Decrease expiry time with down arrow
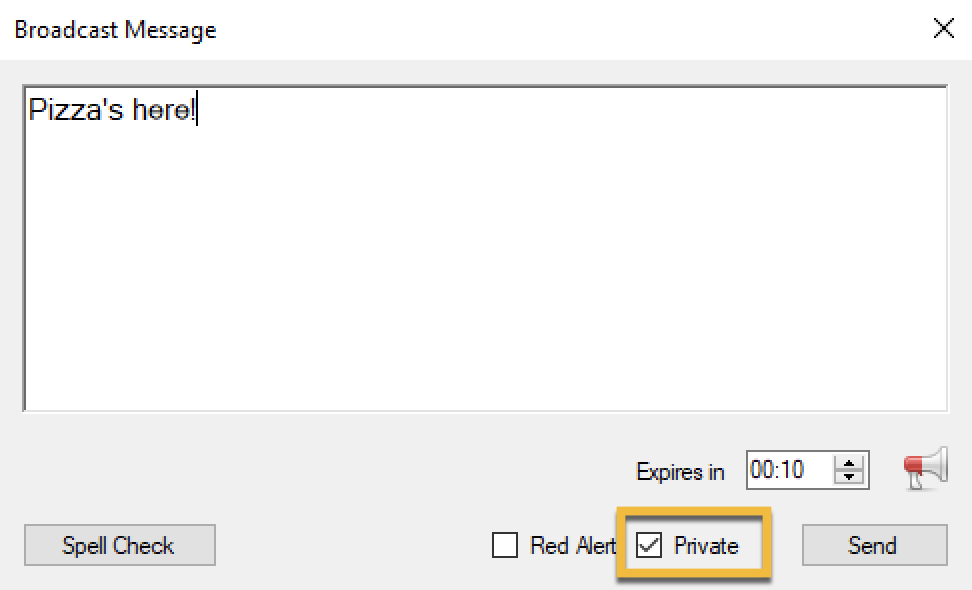The width and height of the screenshot is (972, 590). (849, 477)
